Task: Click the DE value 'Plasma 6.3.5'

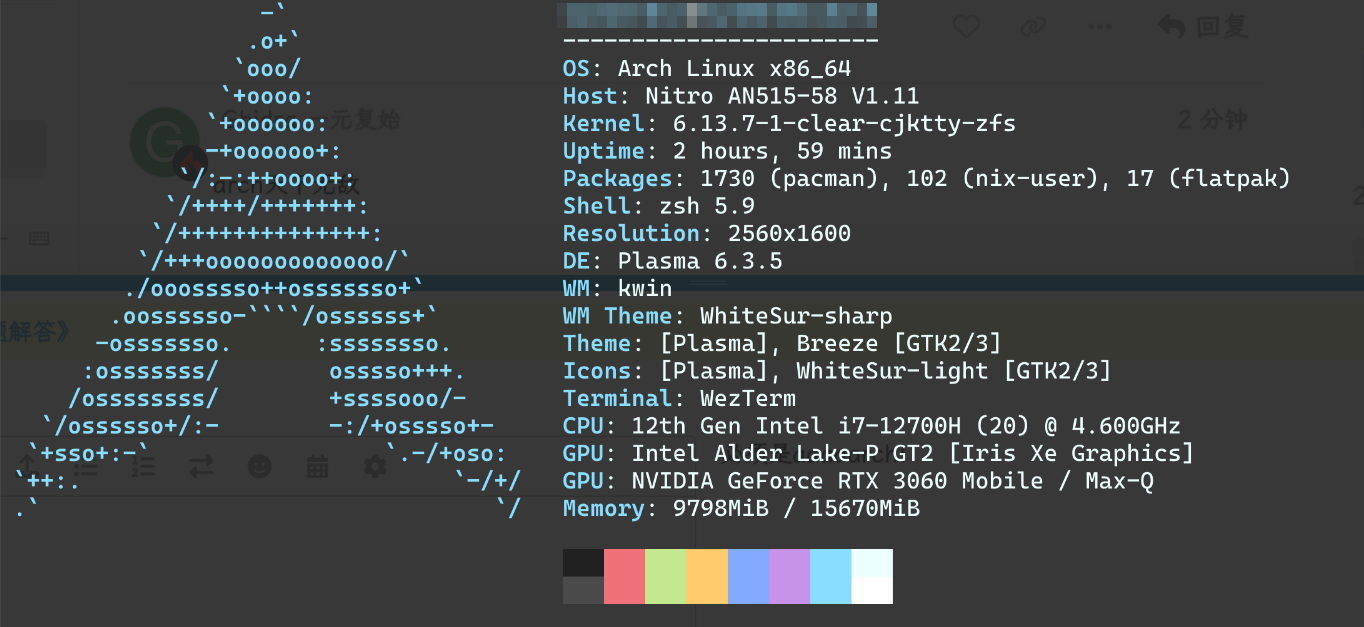Action: 700,262
